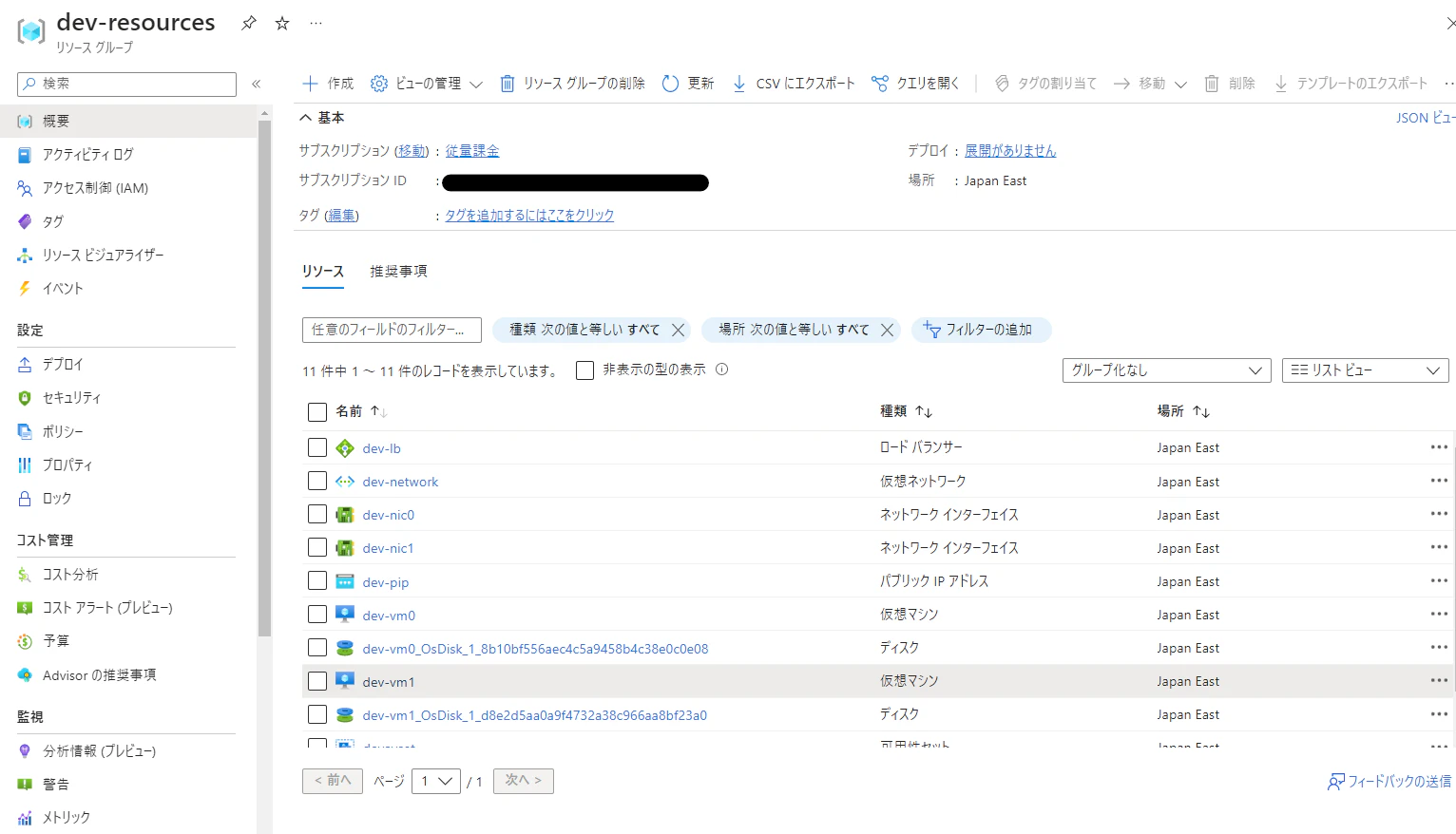1456x834 pixels.
Task: Collapse the sidebar with the double chevron
Action: pyautogui.click(x=257, y=84)
